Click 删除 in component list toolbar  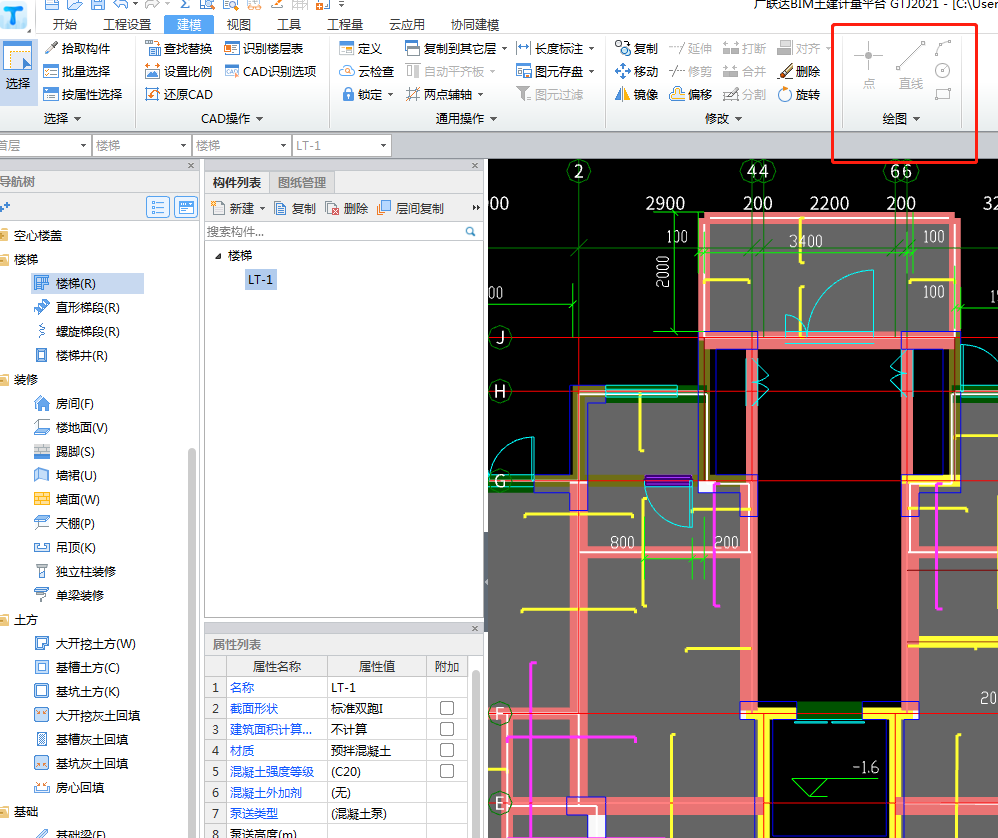(x=347, y=208)
